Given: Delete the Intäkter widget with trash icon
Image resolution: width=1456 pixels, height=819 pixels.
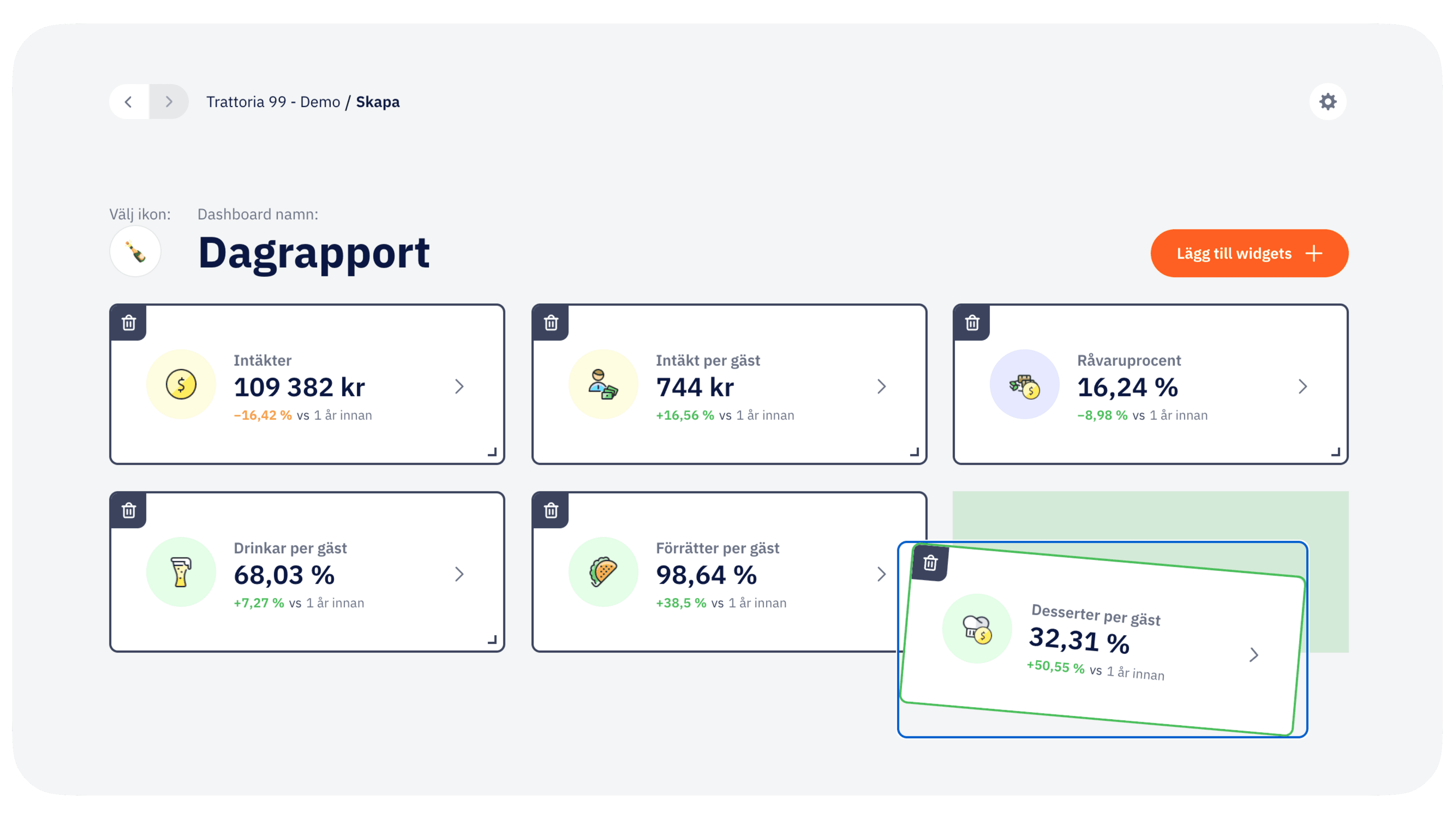Looking at the screenshot, I should [129, 323].
